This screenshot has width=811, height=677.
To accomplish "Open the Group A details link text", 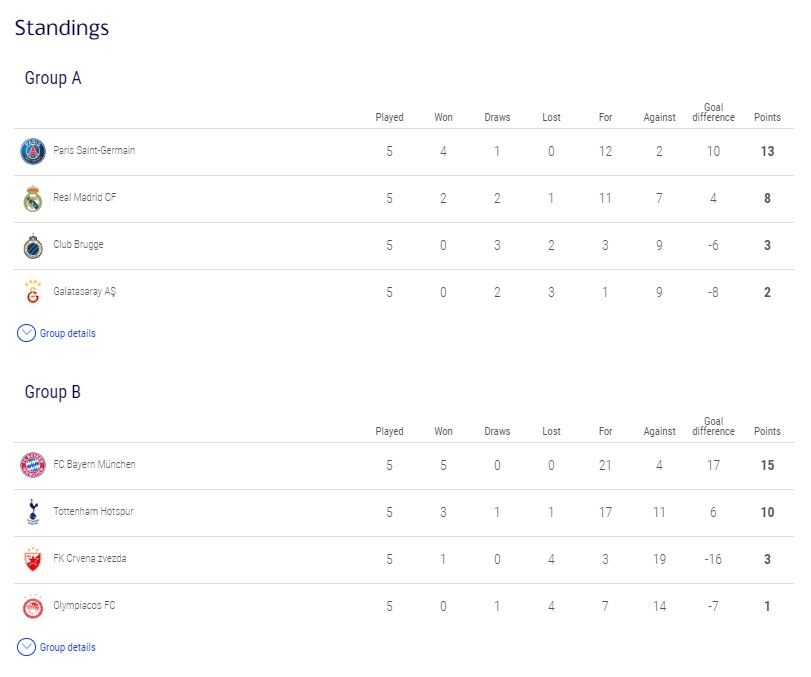I will click(x=68, y=334).
